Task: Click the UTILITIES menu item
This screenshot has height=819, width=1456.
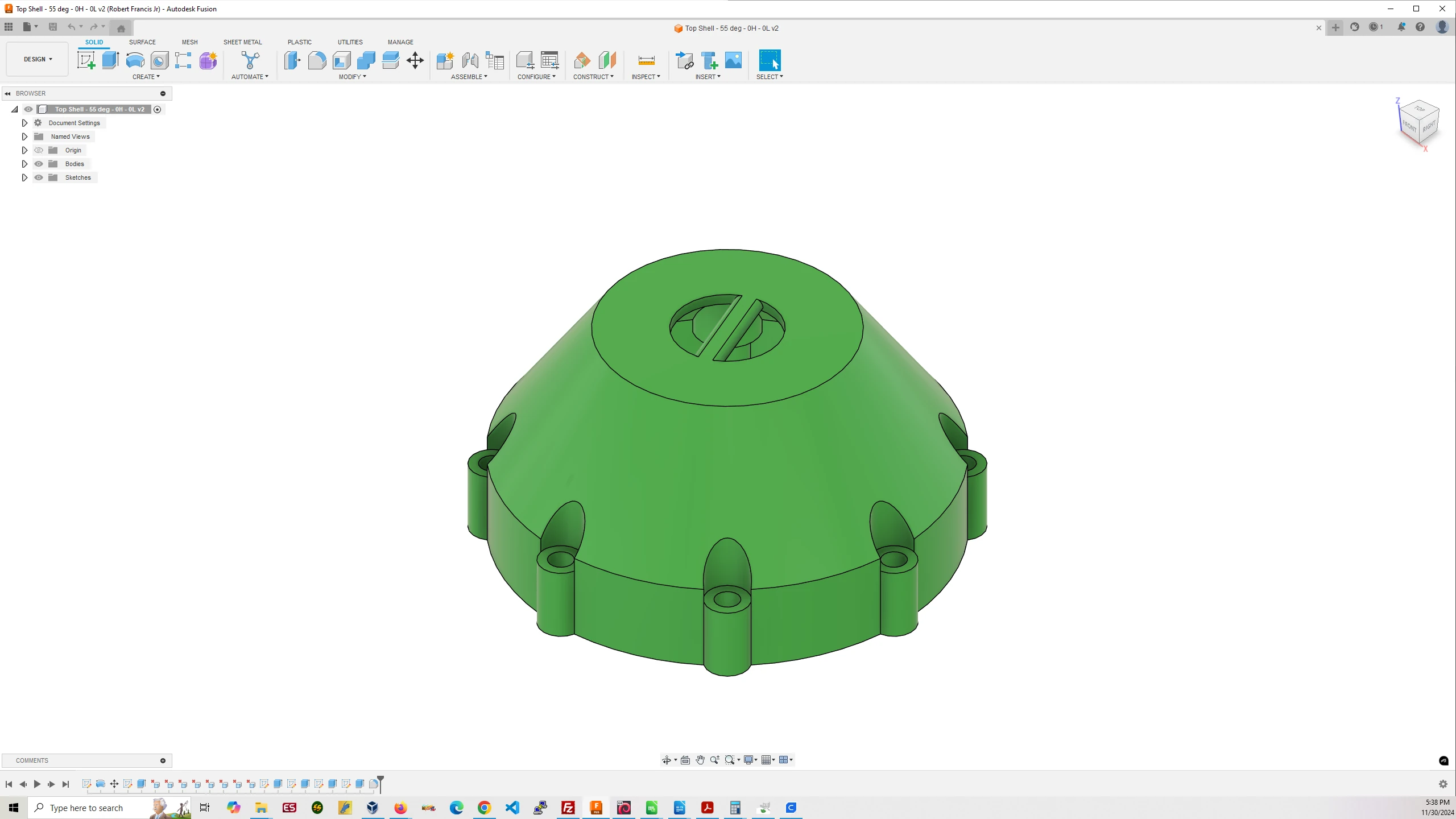Action: 349,42
